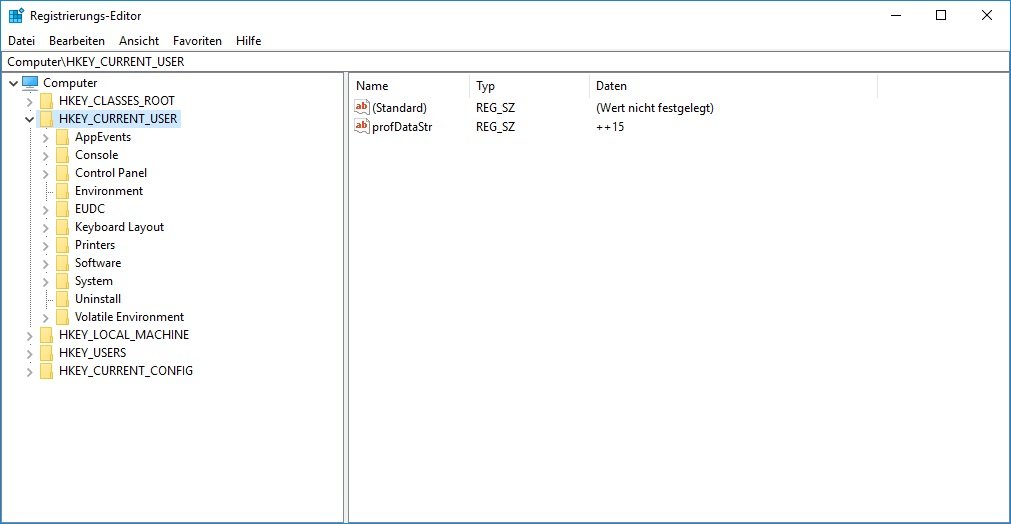Select the AppEvents key label
Image resolution: width=1011 pixels, height=524 pixels.
tap(103, 137)
